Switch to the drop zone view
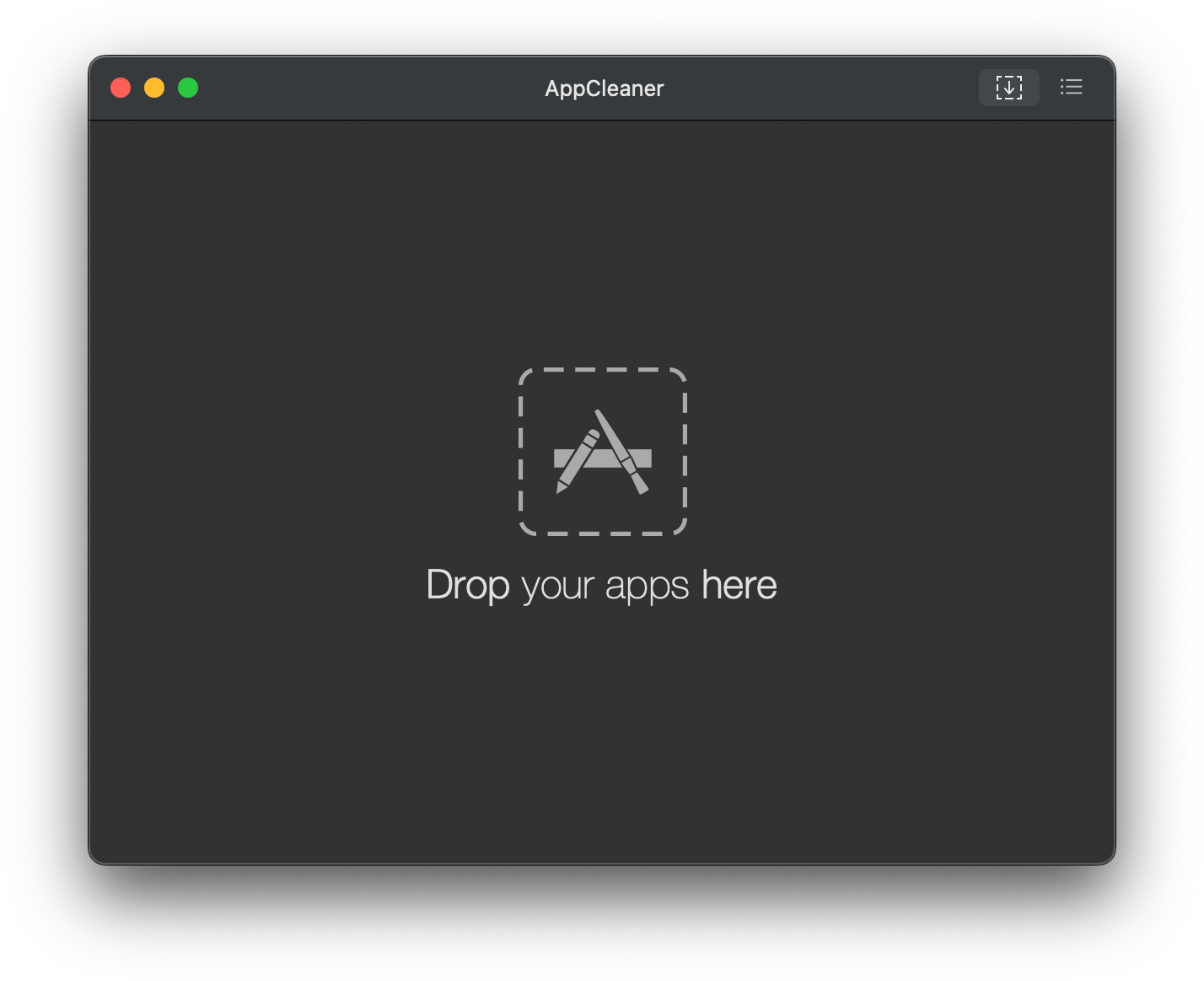Screen dimensions: 1204x981 (x=1008, y=88)
